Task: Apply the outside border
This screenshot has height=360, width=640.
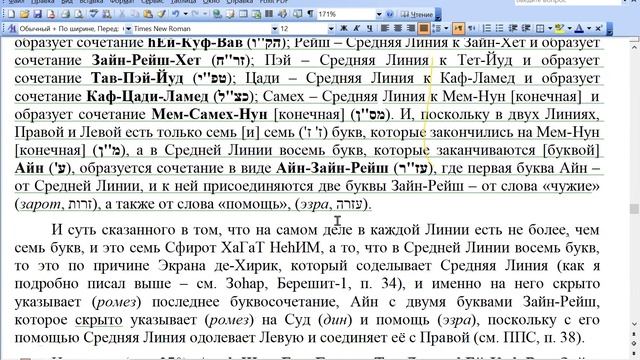Action: coord(540,28)
